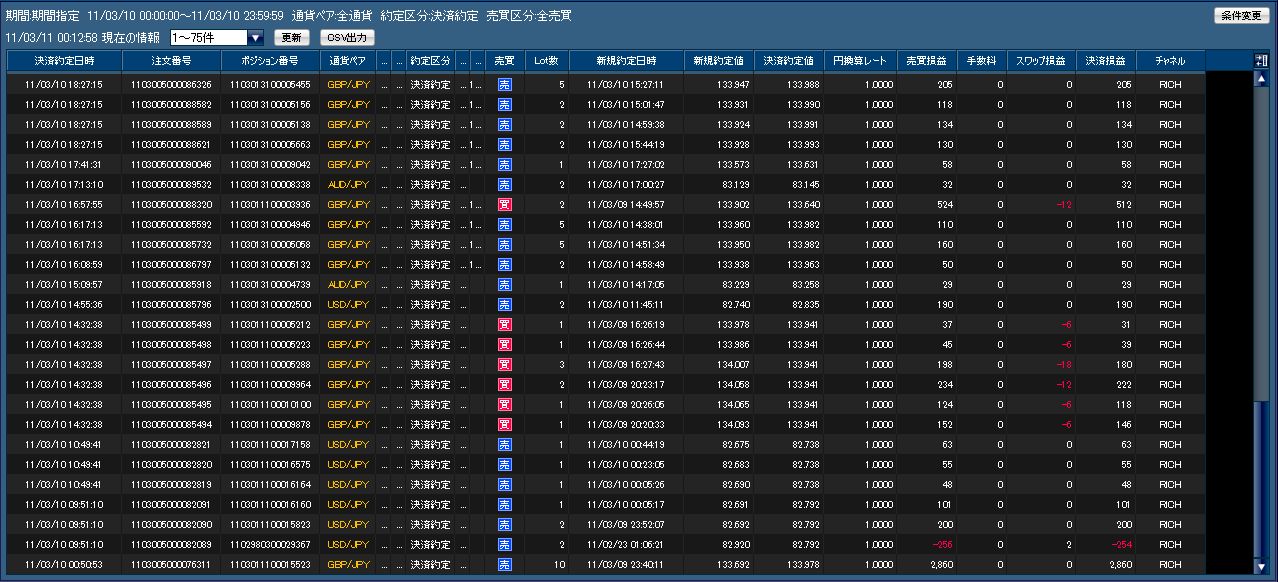Sort by ポジション番号 column header
Screen dimensions: 1278x582
coord(270,61)
